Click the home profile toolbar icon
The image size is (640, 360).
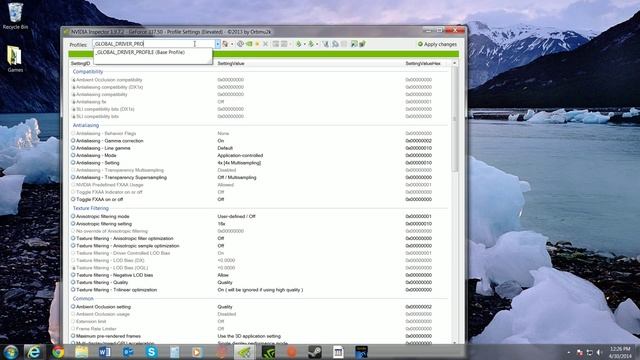(x=225, y=44)
